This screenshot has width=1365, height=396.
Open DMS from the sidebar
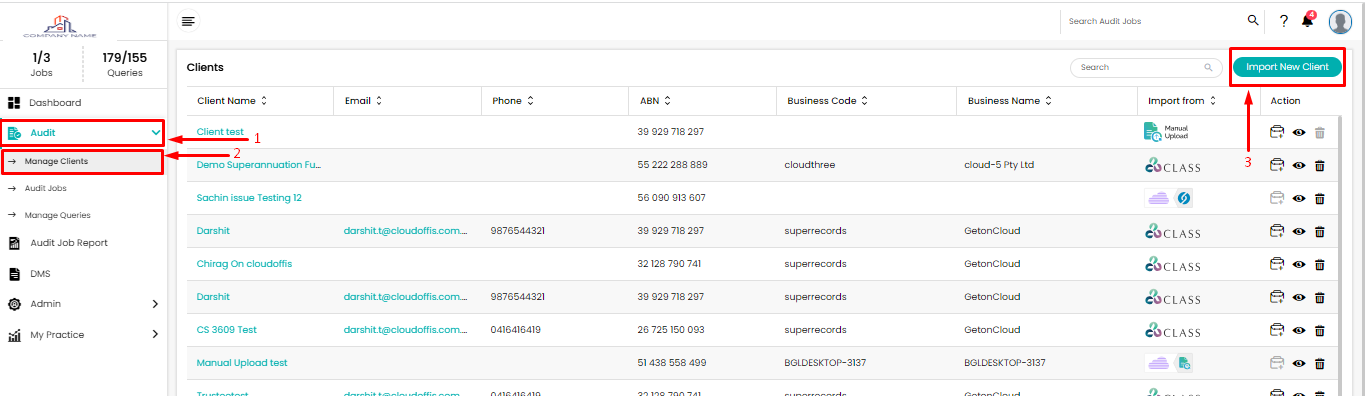40,273
